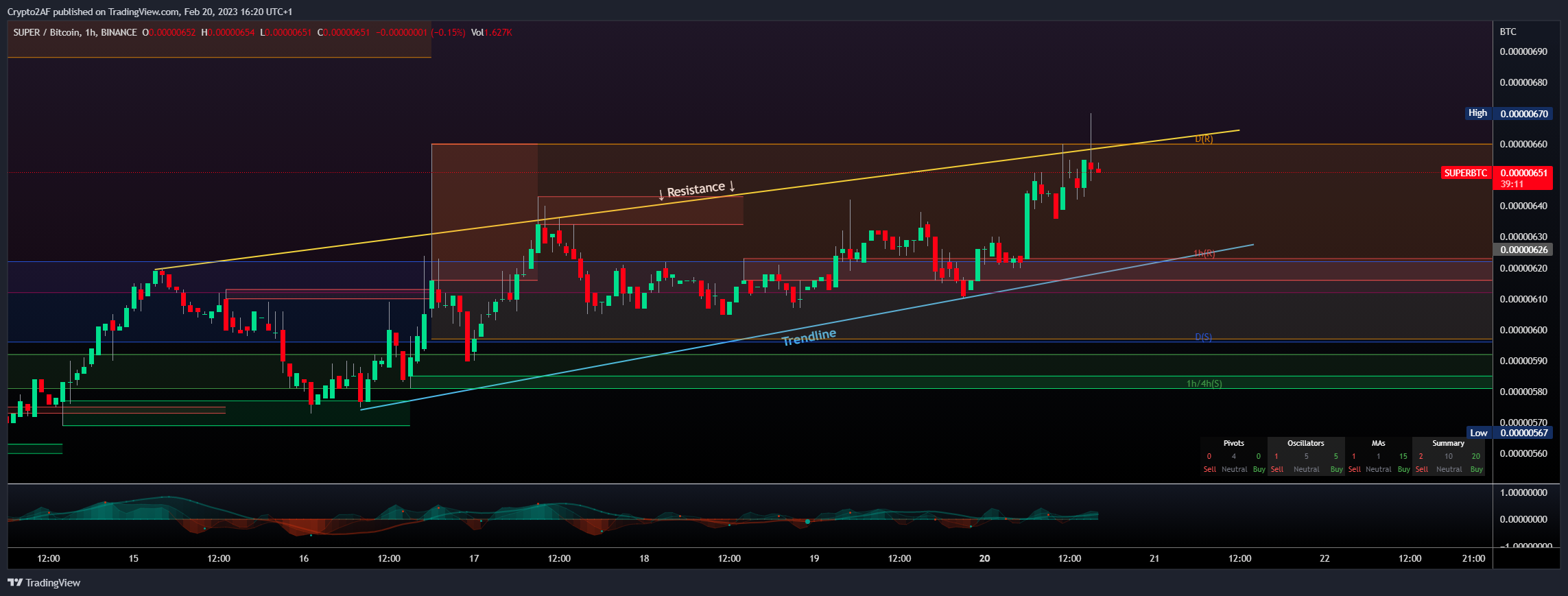Click the 0.00000590 price axis label
This screenshot has width=1568, height=596.
[x=1523, y=361]
